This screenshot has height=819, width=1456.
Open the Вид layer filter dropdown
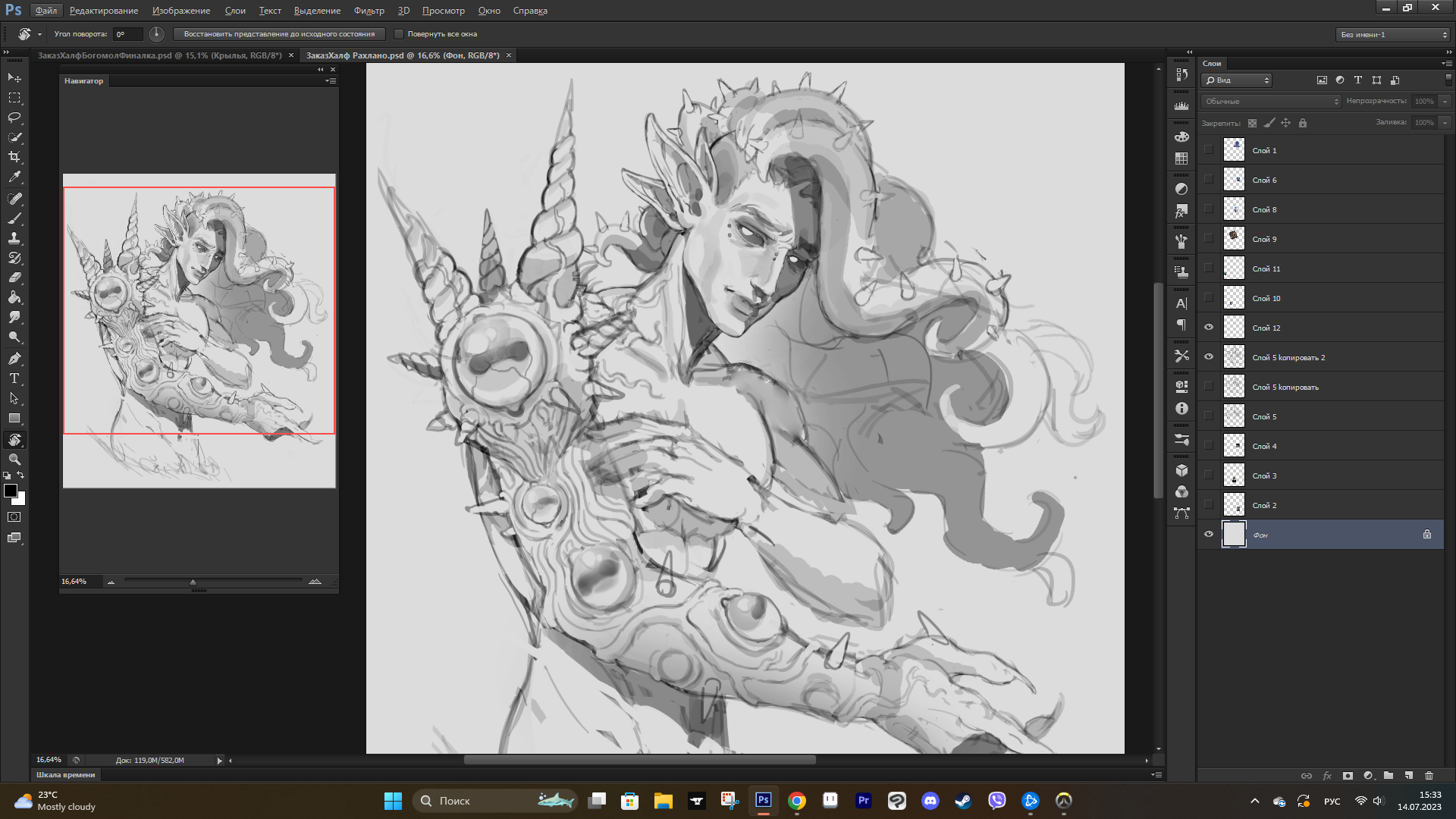tap(1237, 80)
